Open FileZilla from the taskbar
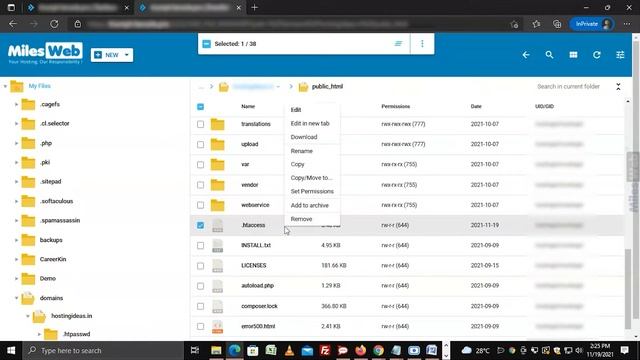640x360 pixels. point(325,351)
